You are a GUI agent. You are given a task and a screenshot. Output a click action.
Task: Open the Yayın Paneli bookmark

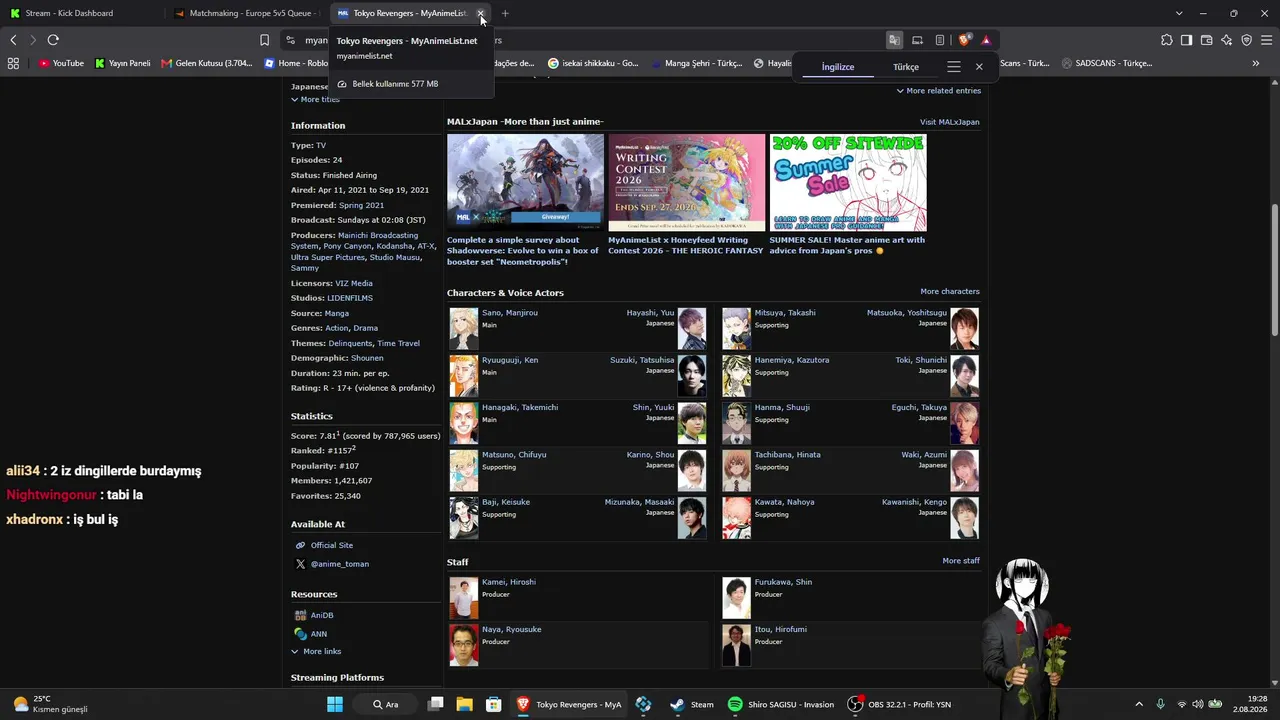pos(122,63)
